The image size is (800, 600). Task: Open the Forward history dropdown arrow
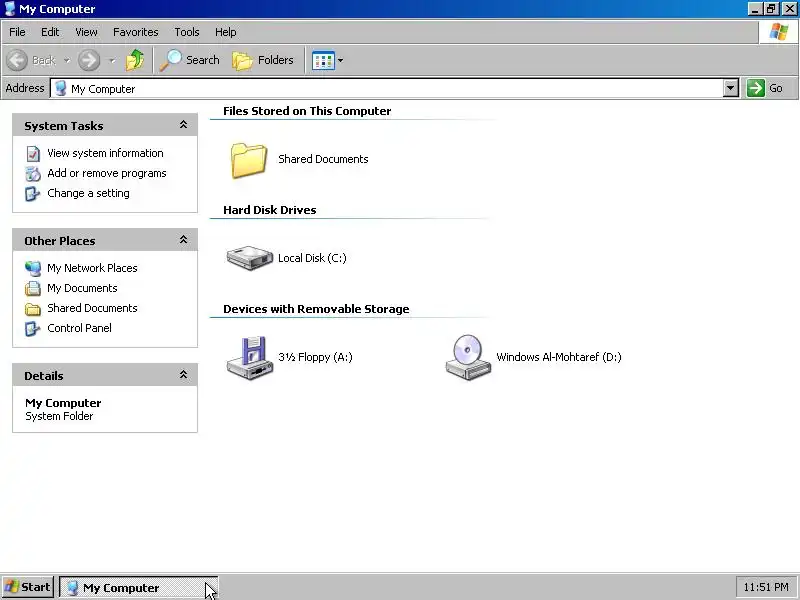click(112, 60)
